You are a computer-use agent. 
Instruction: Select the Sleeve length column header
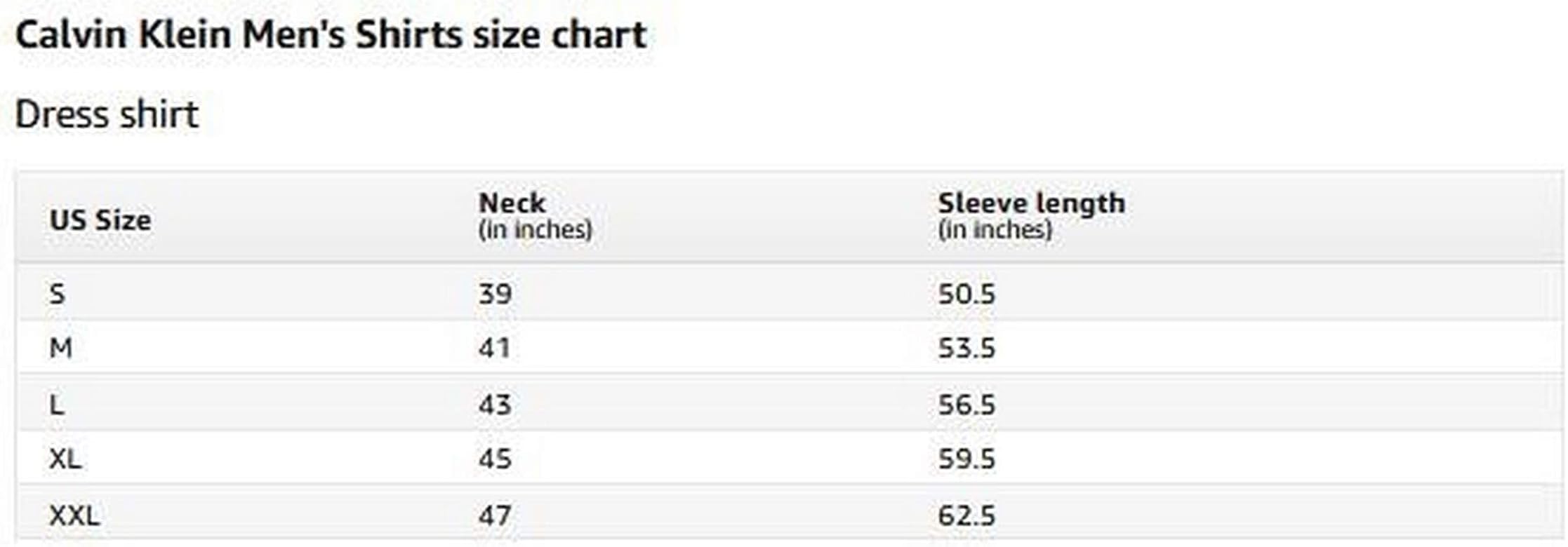[1031, 203]
